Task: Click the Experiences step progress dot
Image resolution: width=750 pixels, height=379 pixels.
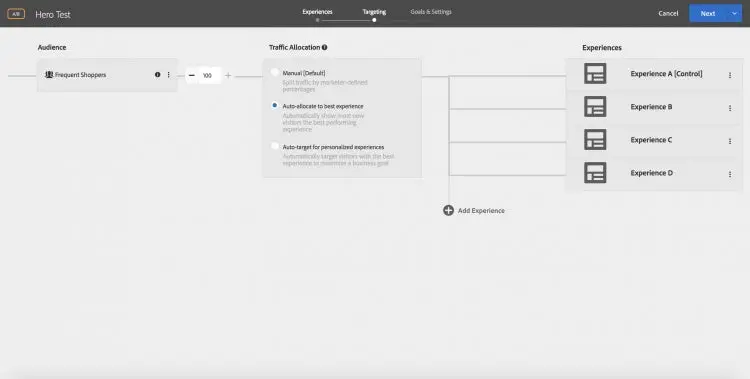Action: pos(317,20)
